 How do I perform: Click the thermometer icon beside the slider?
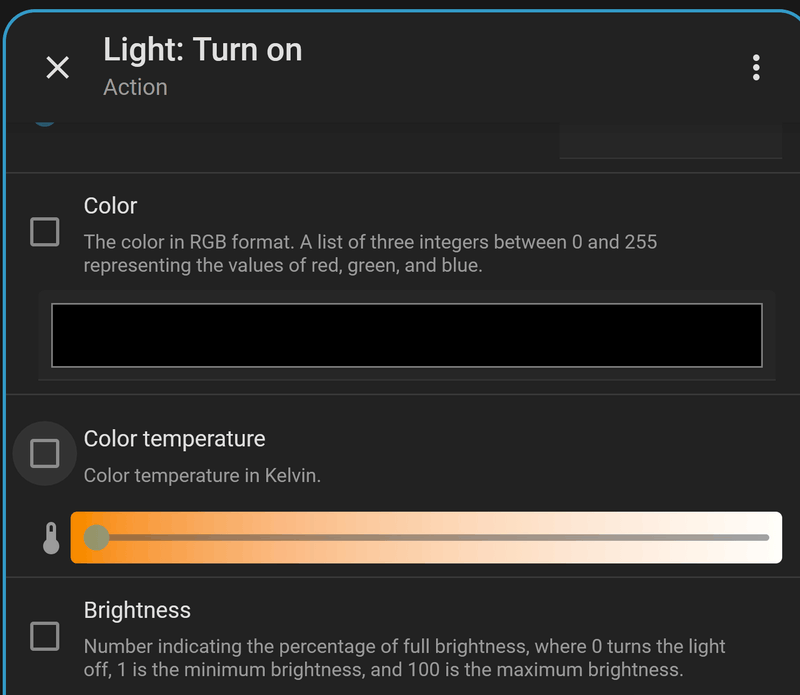(x=51, y=538)
